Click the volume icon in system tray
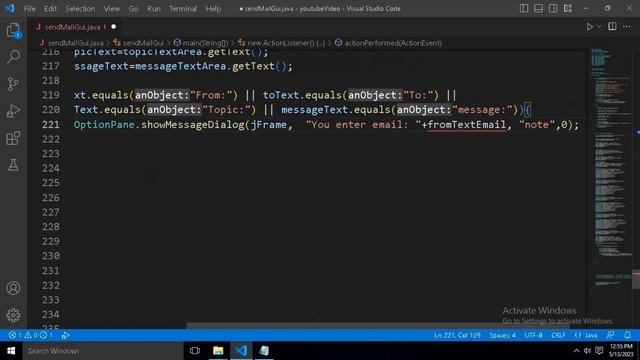 (587, 351)
